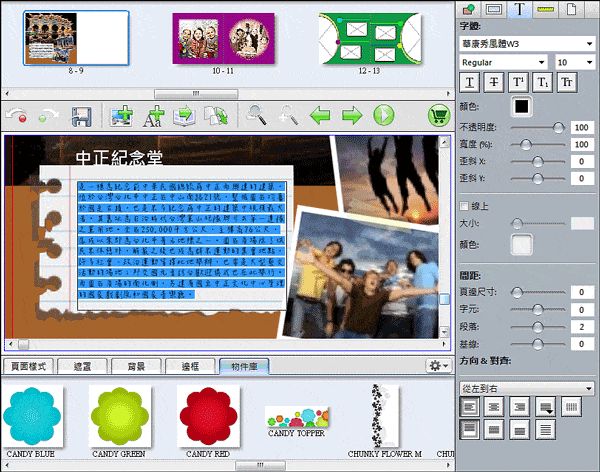This screenshot has height=472, width=600.
Task: Switch to the 背景 tab
Action: coord(134,366)
